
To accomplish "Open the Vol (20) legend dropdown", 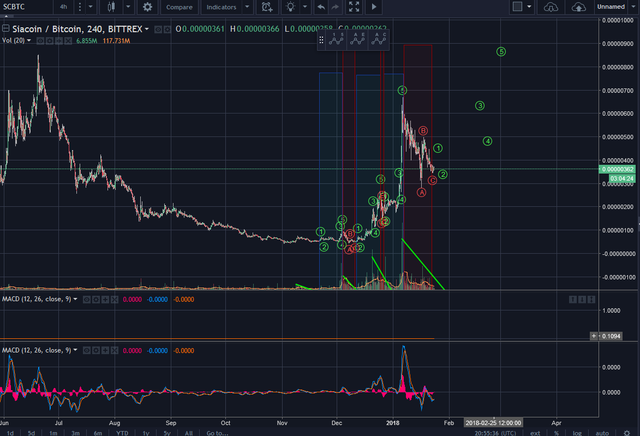I will tap(29, 41).
